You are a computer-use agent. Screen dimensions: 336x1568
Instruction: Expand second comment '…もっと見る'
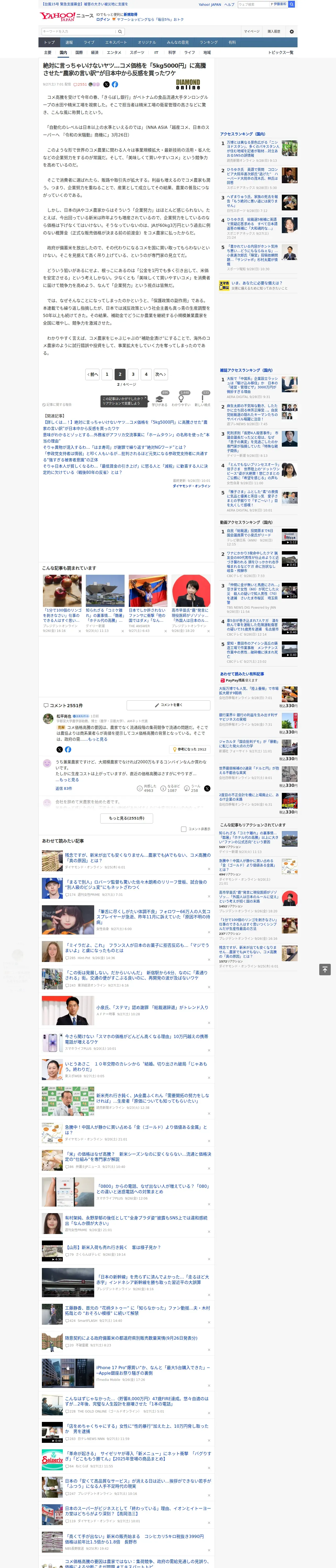[67, 780]
